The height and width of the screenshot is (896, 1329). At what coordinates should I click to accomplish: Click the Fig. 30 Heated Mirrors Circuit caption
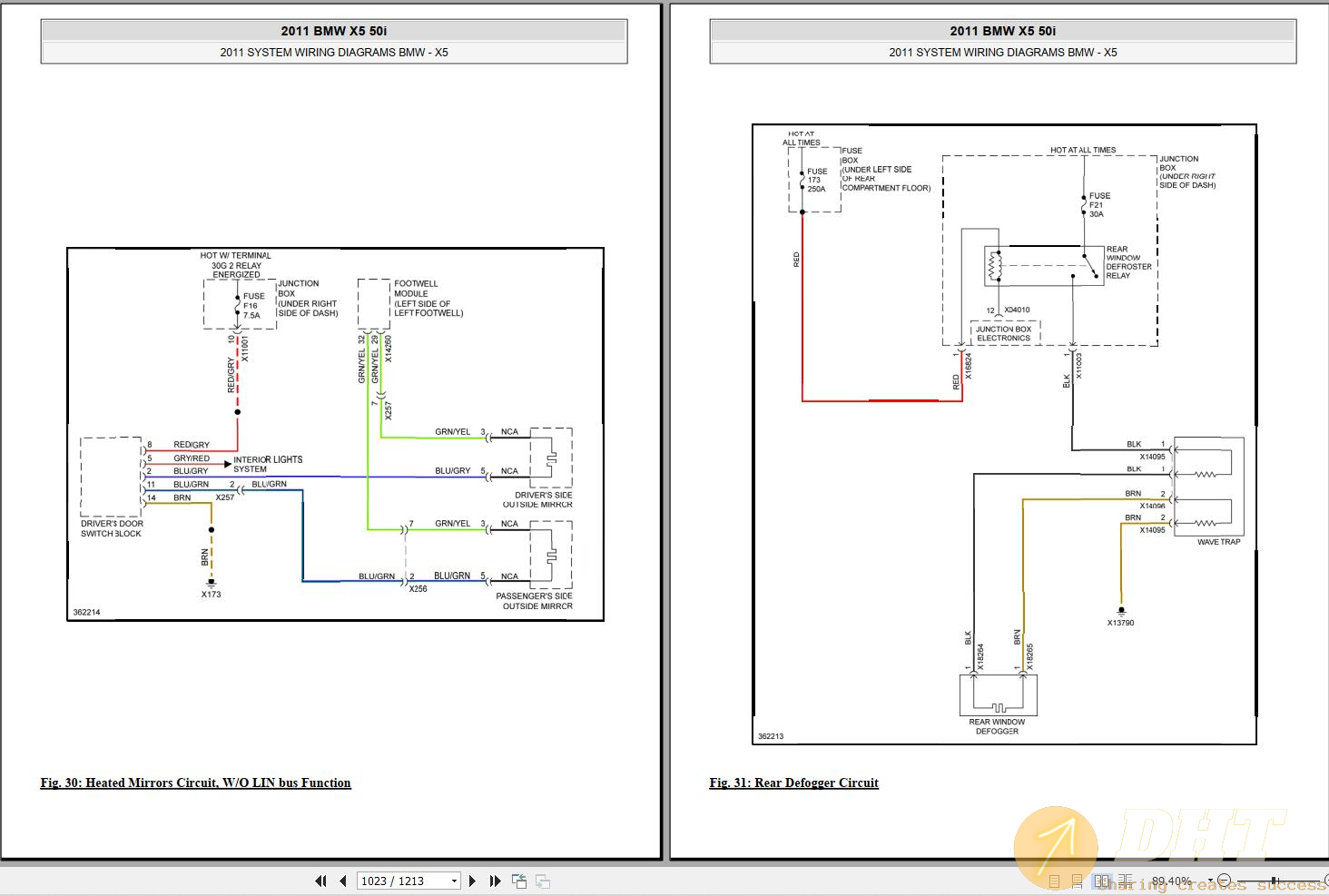point(195,783)
